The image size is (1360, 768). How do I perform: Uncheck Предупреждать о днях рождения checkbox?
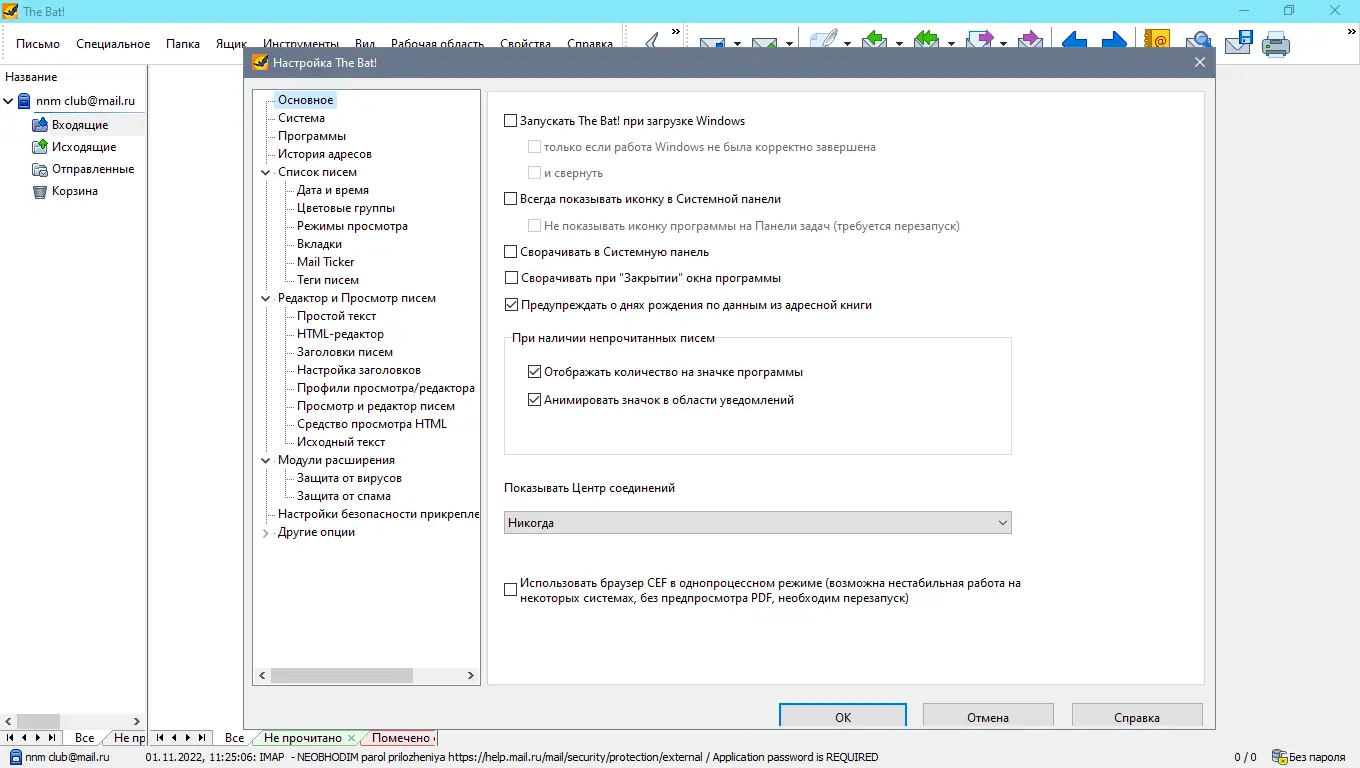tap(511, 305)
